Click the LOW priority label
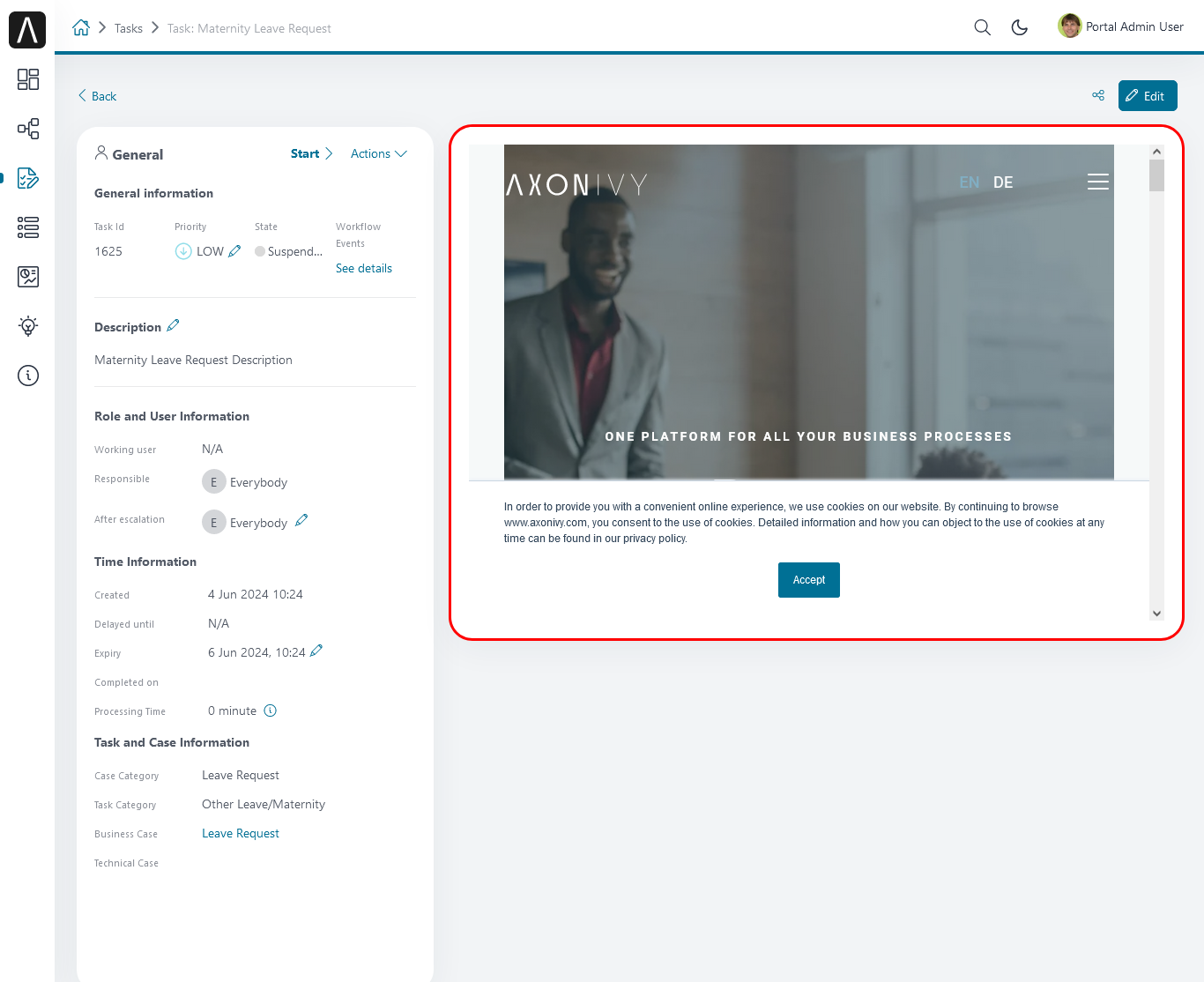Image resolution: width=1204 pixels, height=982 pixels. [210, 251]
